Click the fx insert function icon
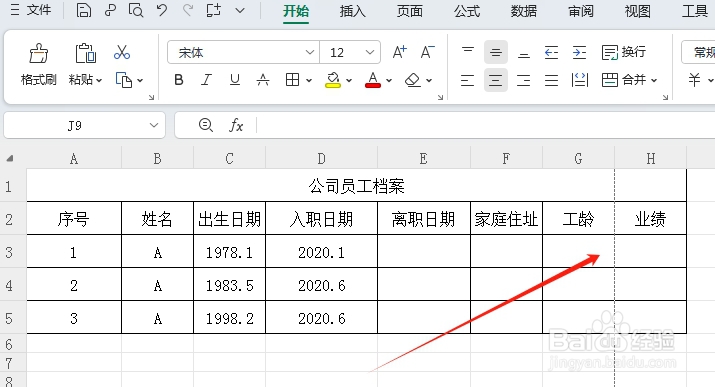 point(236,125)
